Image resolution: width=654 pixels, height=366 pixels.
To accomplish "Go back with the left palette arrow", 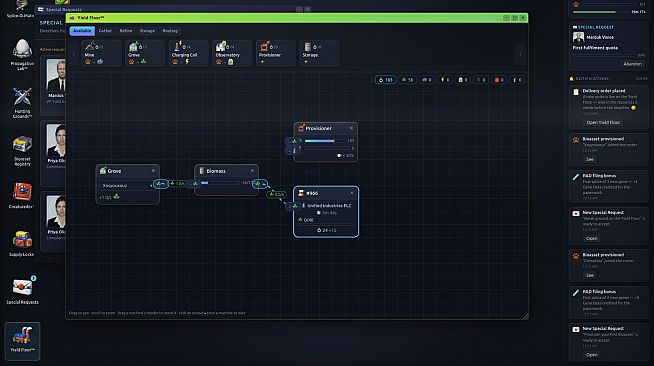I will point(74,54).
